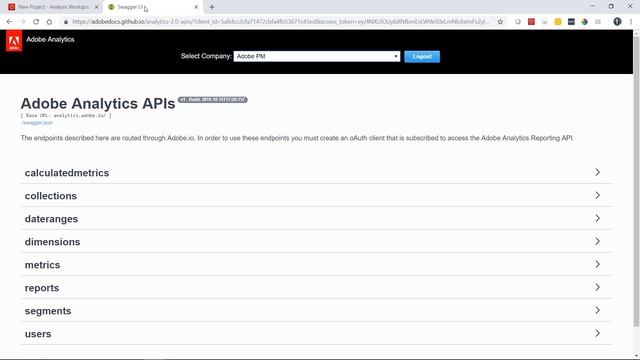Click the yellow extension icon in the toolbar
This screenshot has width=640, height=360.
558,22
